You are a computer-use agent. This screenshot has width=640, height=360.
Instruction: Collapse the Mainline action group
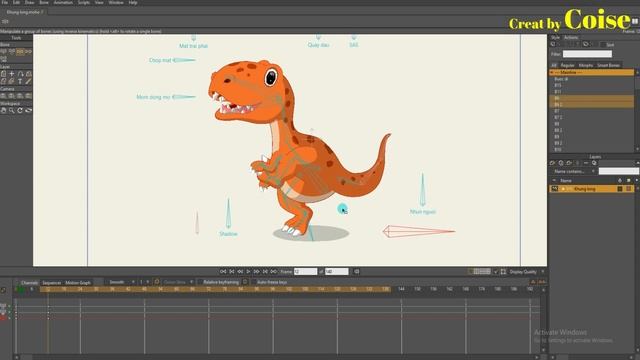pos(552,72)
